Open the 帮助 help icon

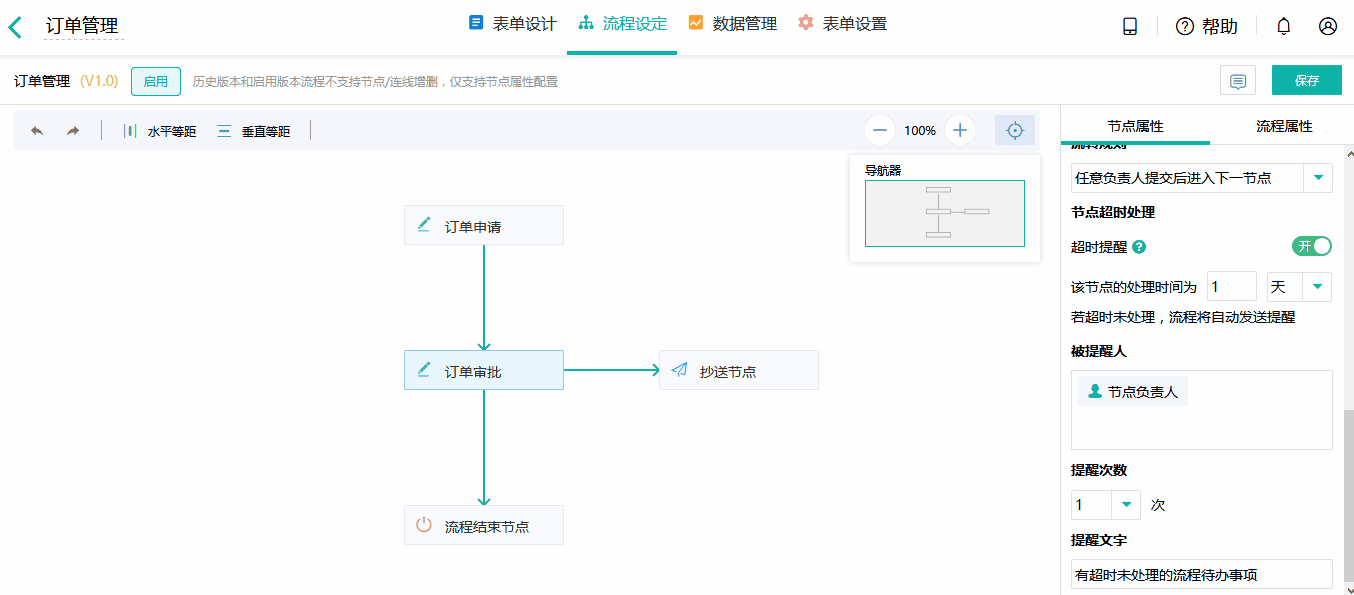click(x=1185, y=27)
